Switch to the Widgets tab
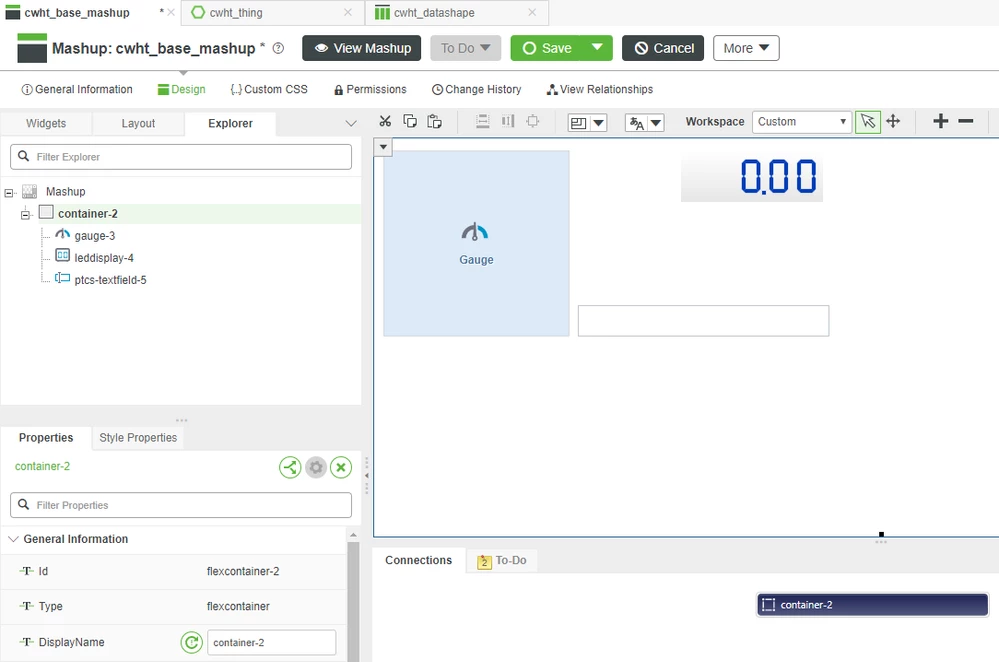 46,124
